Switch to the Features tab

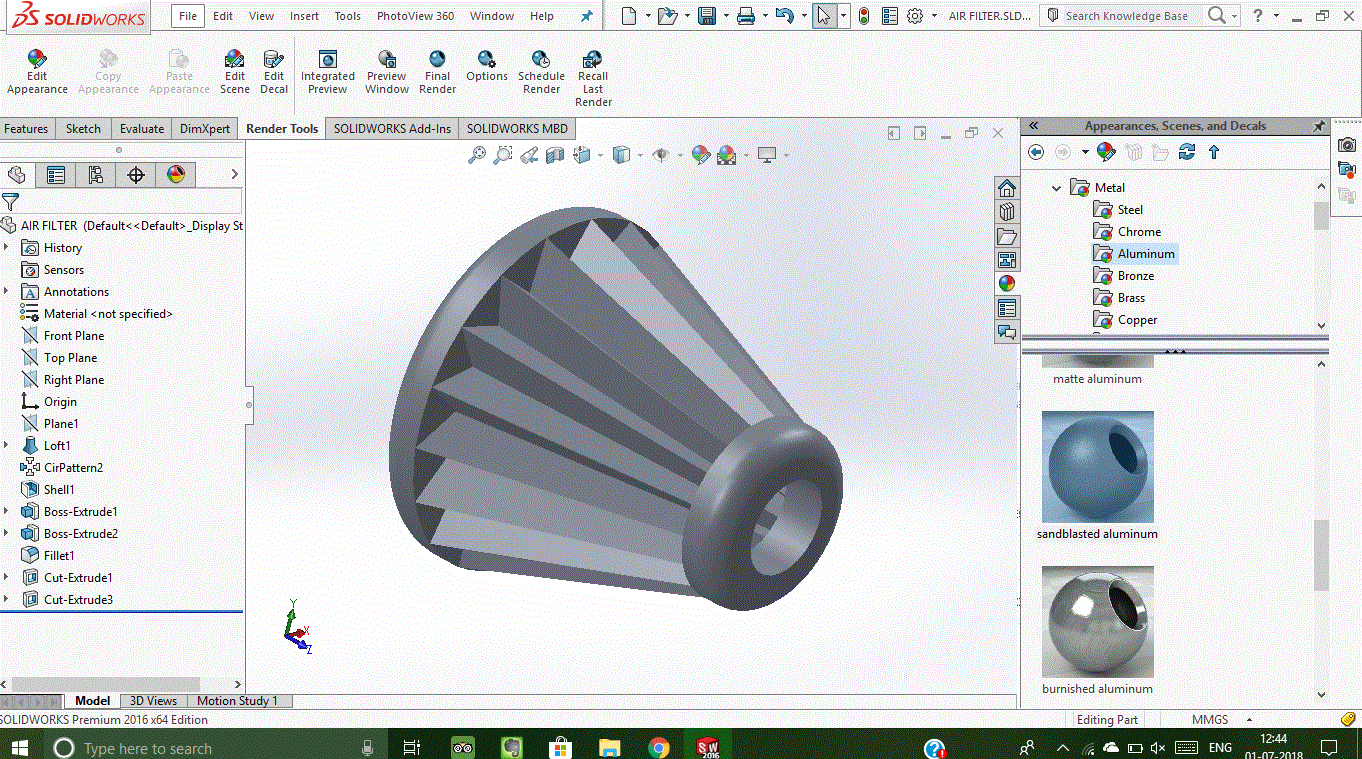[26, 129]
